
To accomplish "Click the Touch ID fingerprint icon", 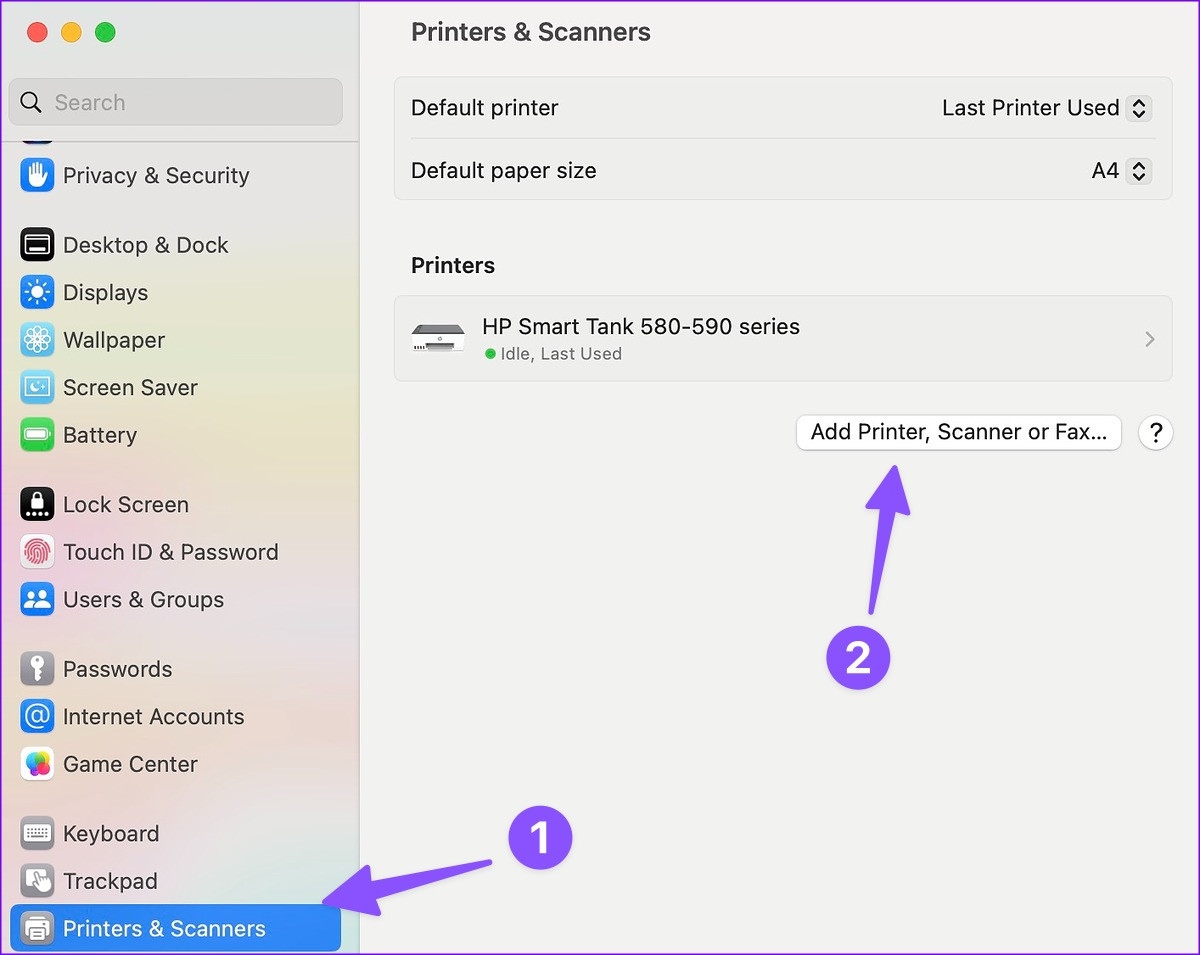I will coord(37,552).
